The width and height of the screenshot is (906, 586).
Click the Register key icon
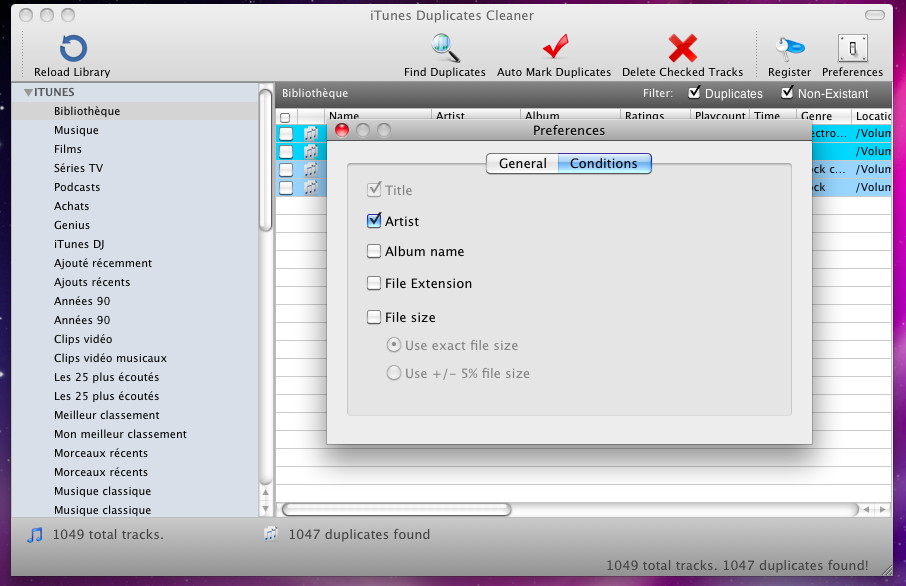point(789,48)
